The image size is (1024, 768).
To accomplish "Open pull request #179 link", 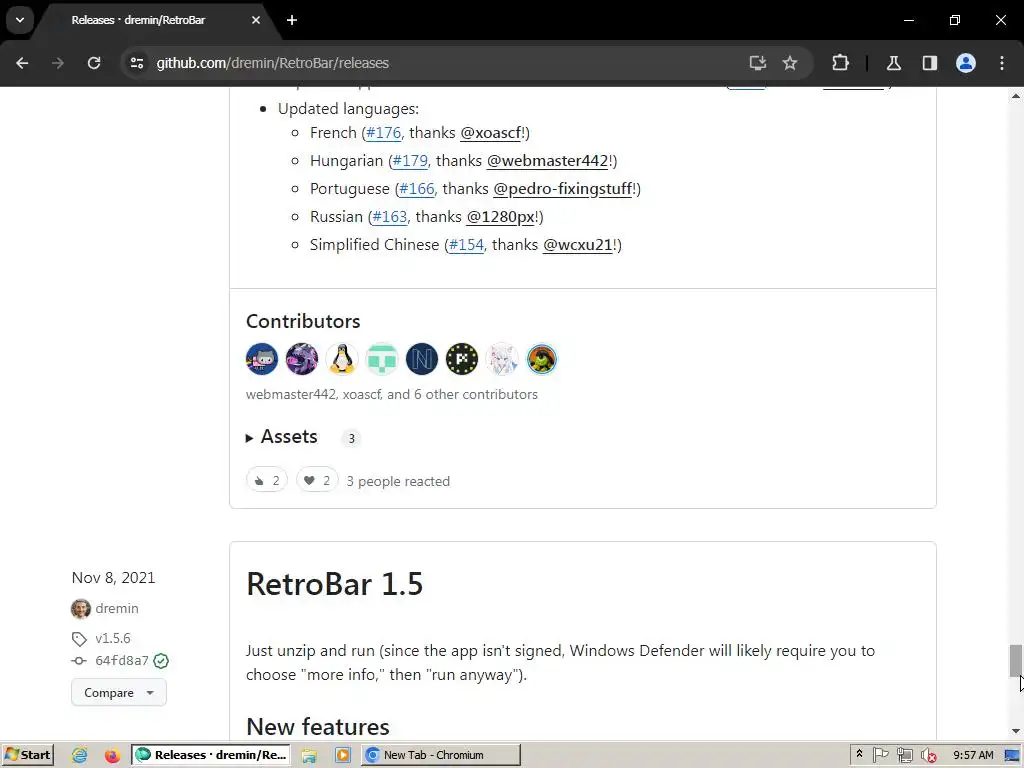I will [x=410, y=161].
